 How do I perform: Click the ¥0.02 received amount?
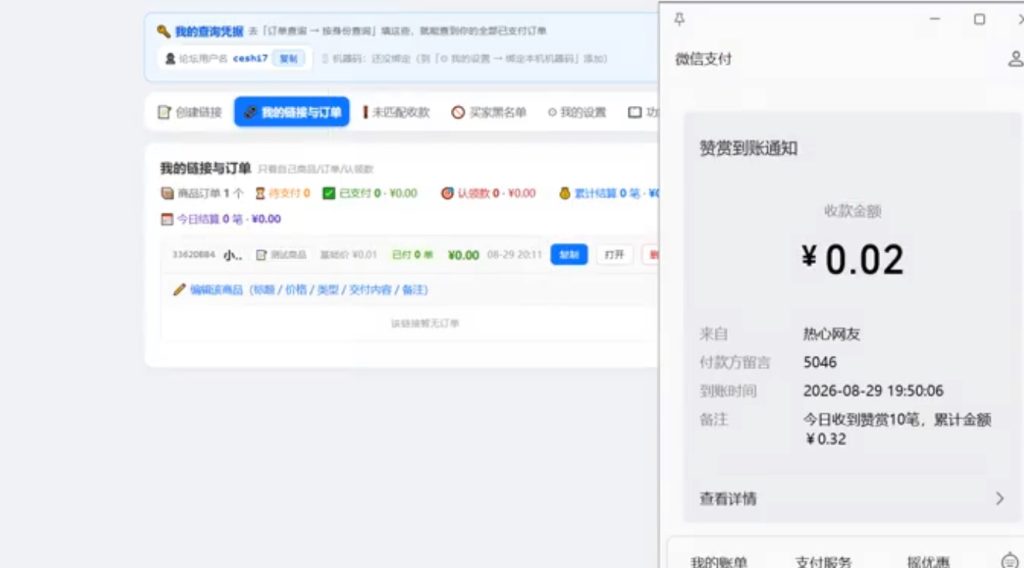coord(852,259)
